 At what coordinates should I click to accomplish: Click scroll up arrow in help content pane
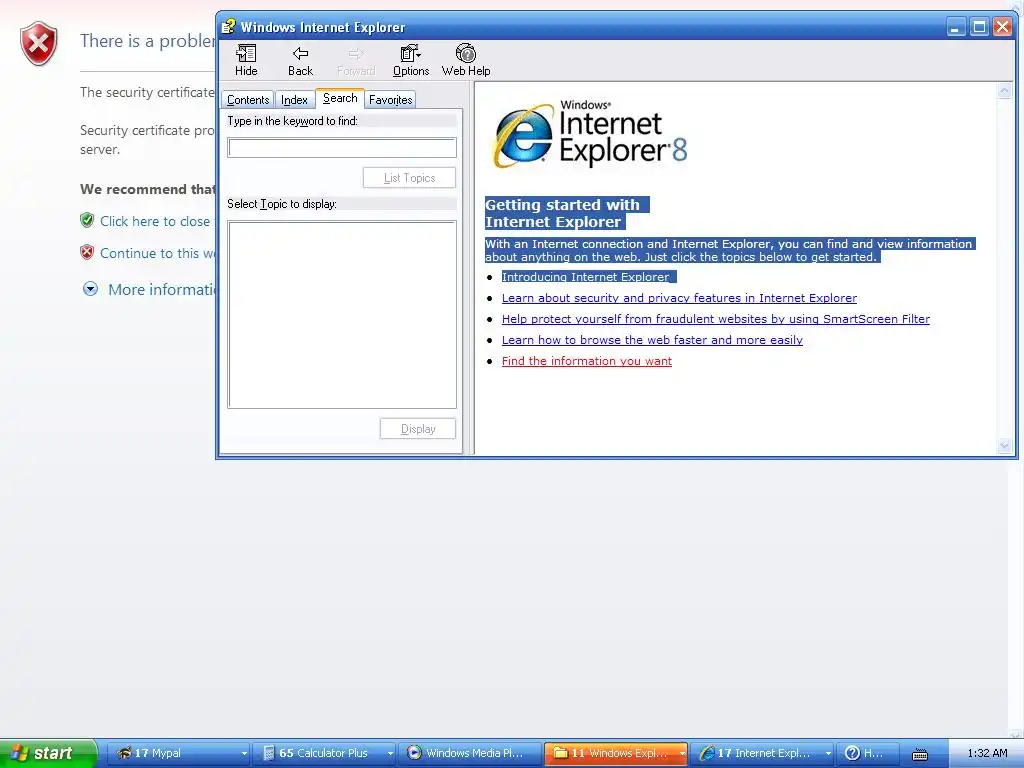pyautogui.click(x=1004, y=91)
